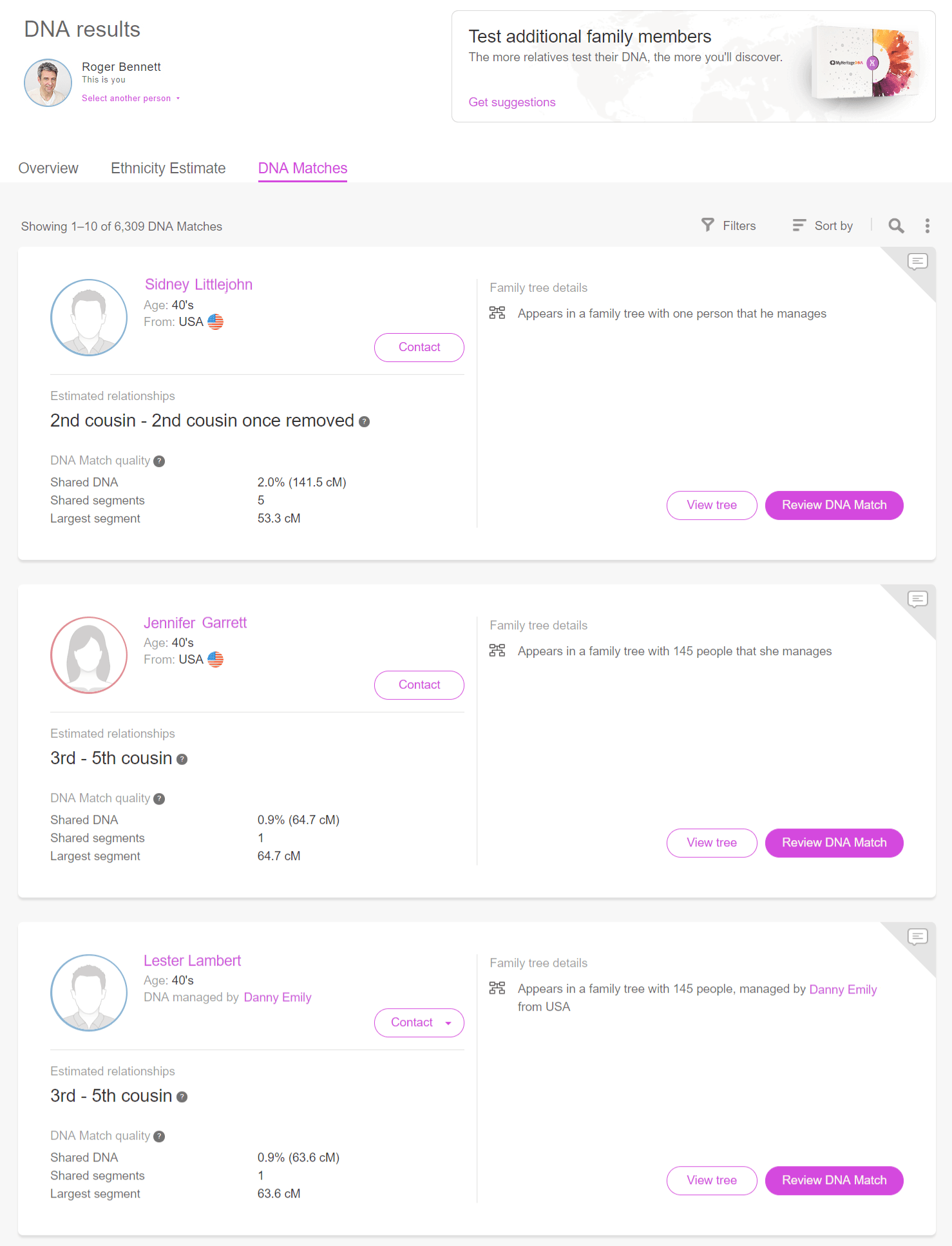Click the Filters funnel icon
The width and height of the screenshot is (952, 1246).
pos(707,225)
